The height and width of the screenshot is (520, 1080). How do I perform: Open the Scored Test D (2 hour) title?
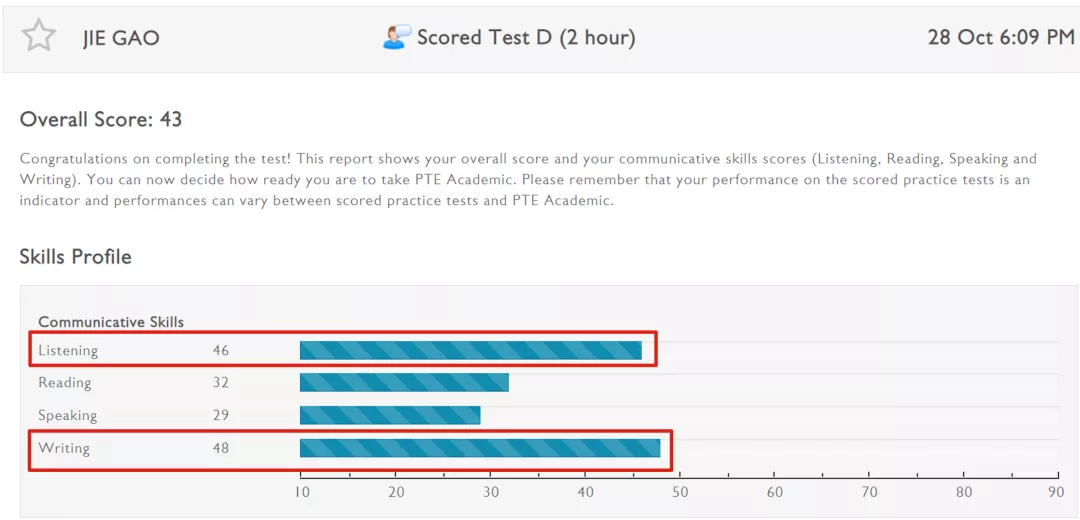coord(526,37)
